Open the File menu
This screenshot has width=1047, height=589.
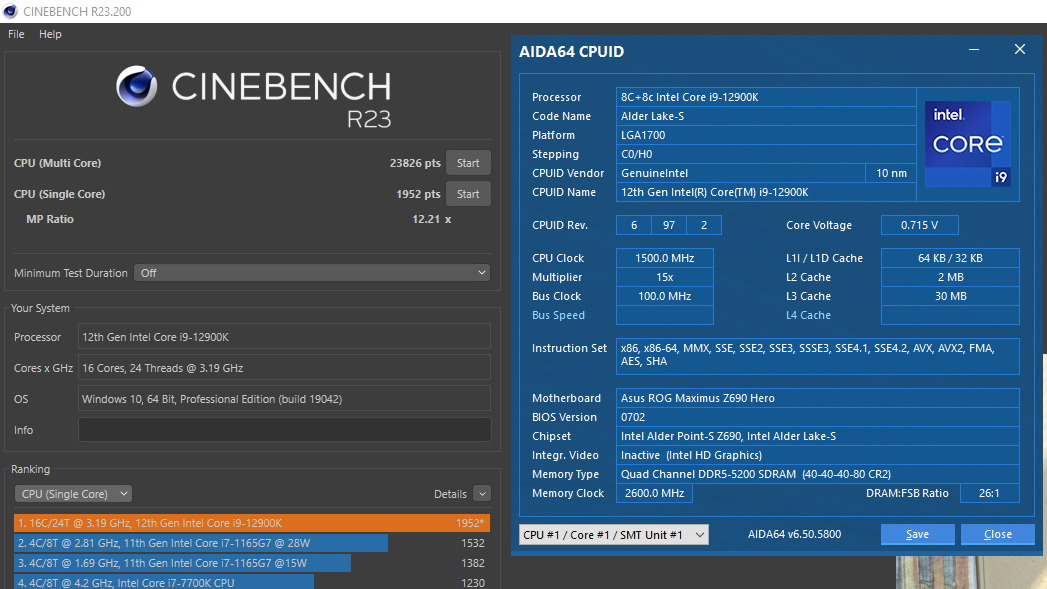[16, 34]
